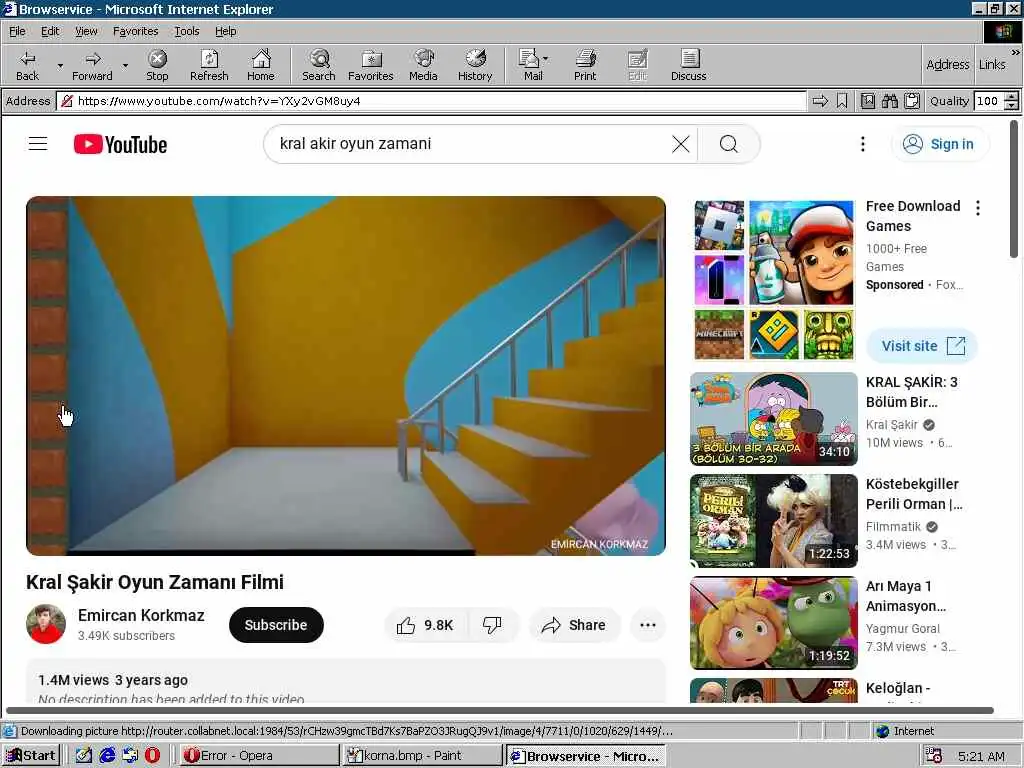Expand the video description box
The width and height of the screenshot is (1024, 768).
(x=345, y=682)
